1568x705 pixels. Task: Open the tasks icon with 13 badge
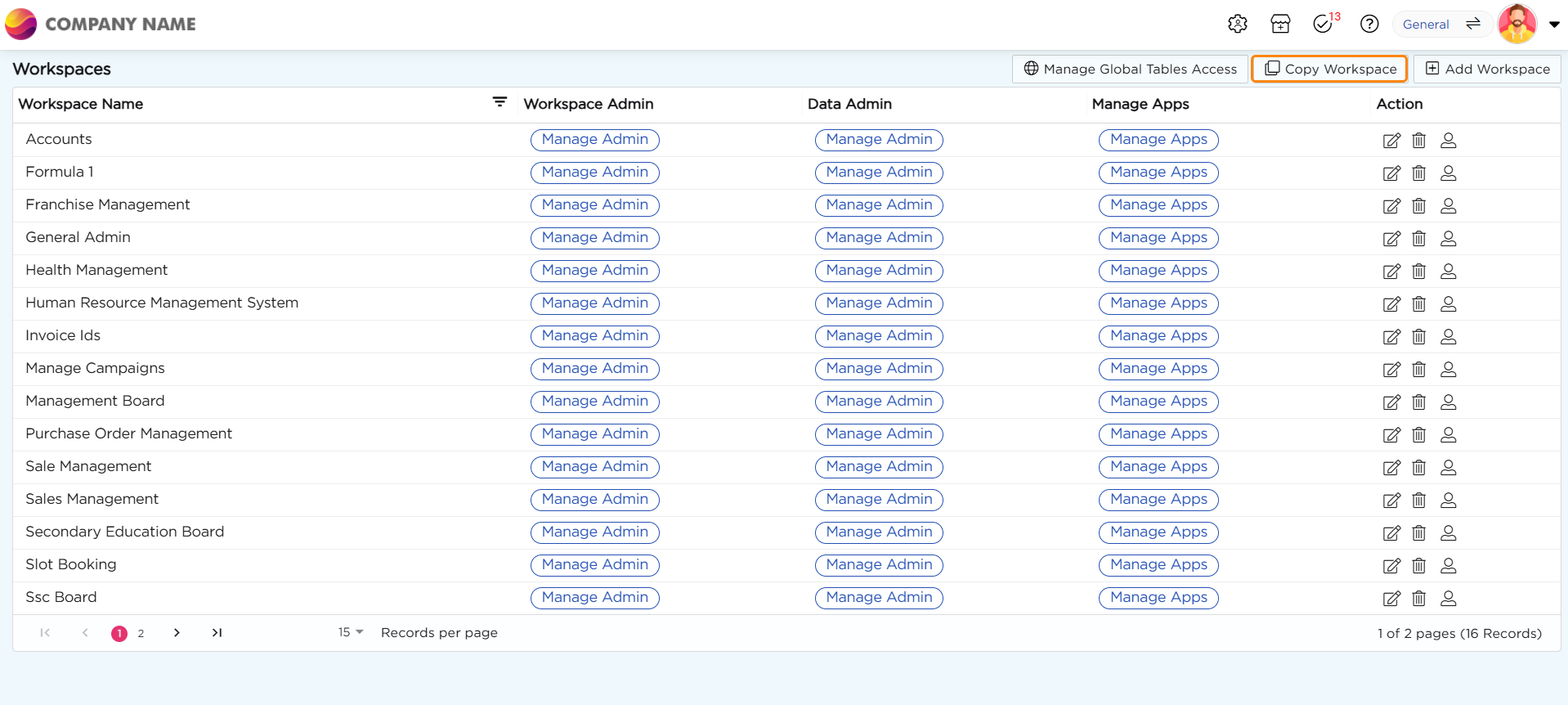pyautogui.click(x=1323, y=25)
